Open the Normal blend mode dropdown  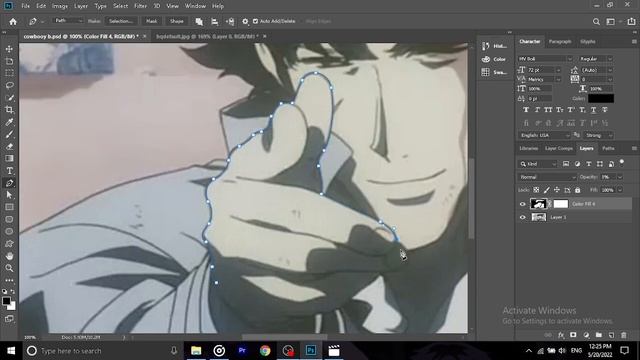[547, 177]
